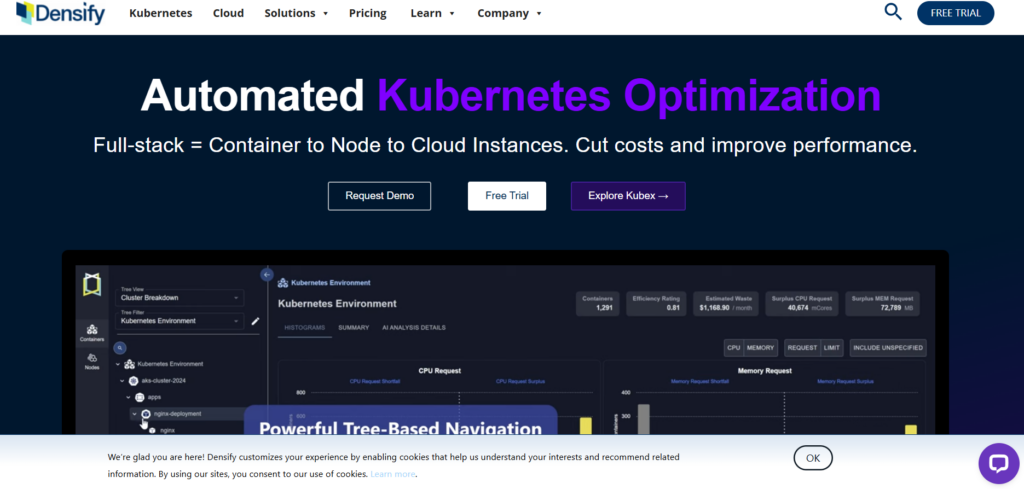Click the FREE TRIAL header button
This screenshot has width=1024, height=489.
pyautogui.click(x=955, y=13)
